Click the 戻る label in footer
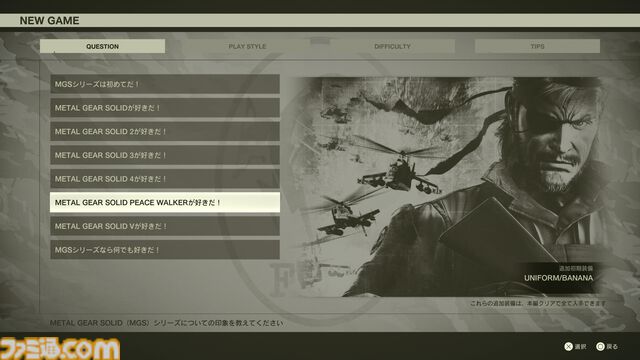This screenshot has height=360, width=640. pyautogui.click(x=612, y=347)
